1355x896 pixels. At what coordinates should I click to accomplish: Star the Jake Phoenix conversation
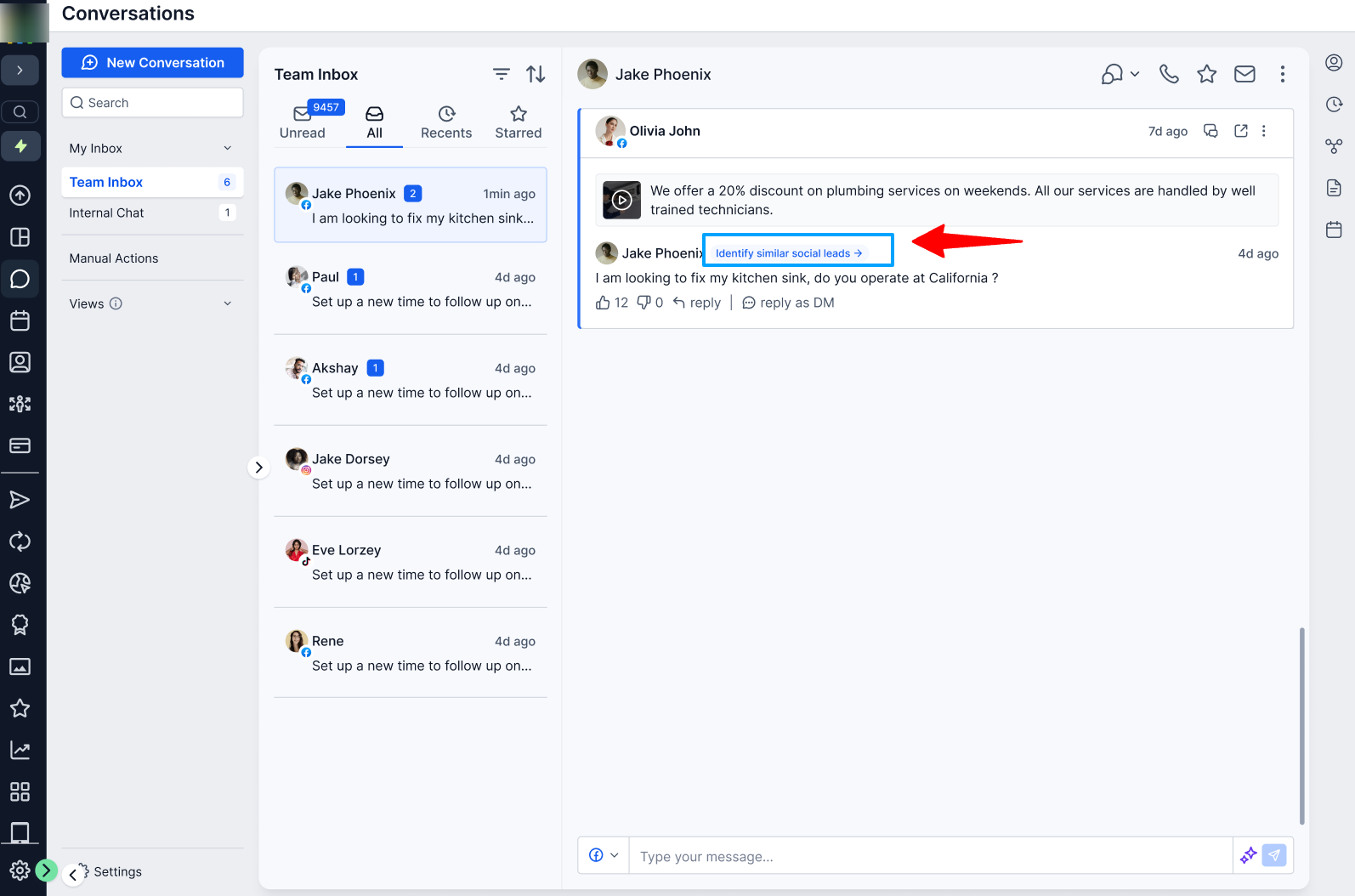(x=1206, y=74)
